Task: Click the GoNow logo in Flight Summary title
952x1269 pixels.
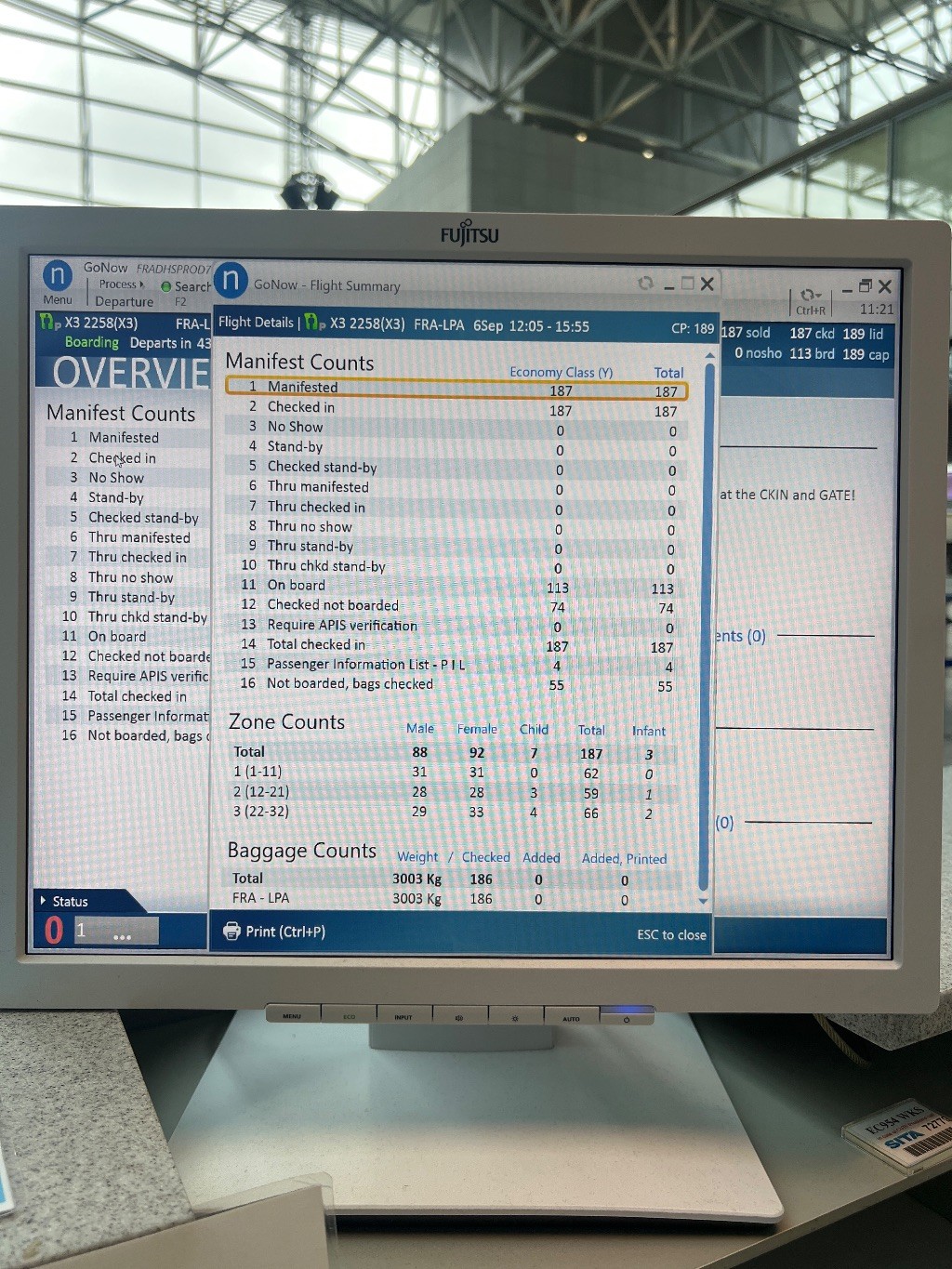Action: (231, 281)
